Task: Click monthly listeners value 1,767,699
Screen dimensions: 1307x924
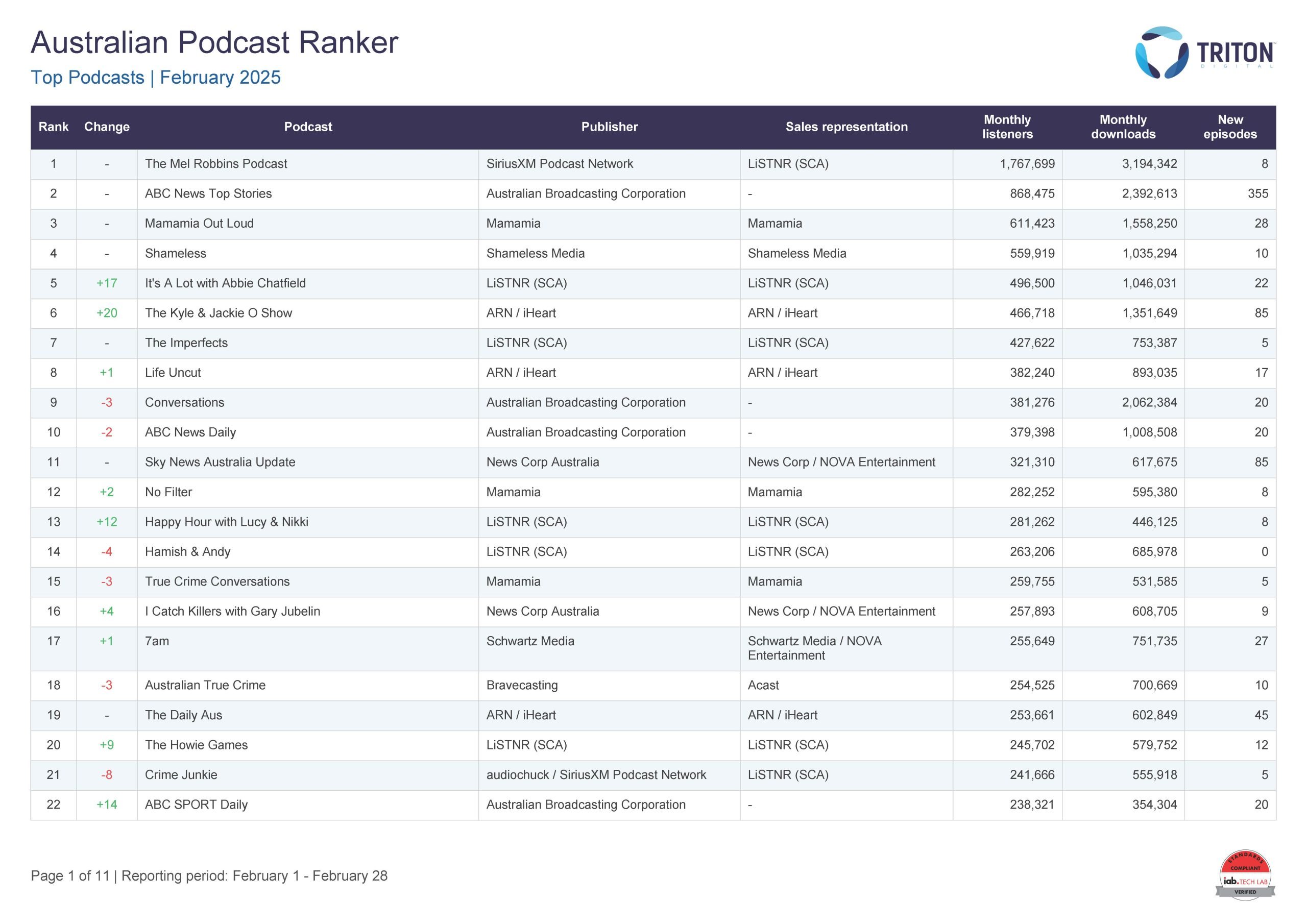Action: click(x=1027, y=164)
